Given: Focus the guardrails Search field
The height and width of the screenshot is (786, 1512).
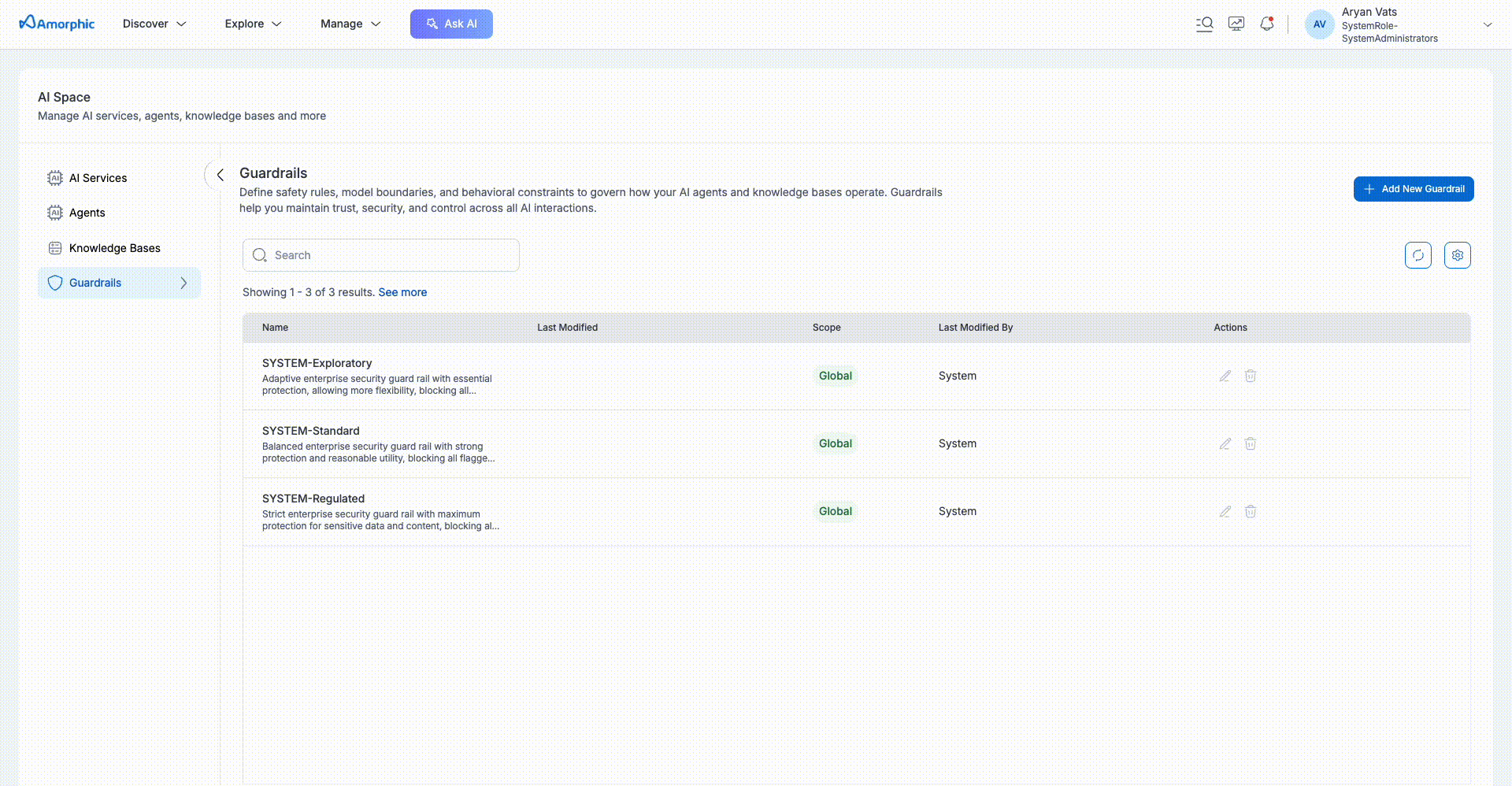Looking at the screenshot, I should point(381,255).
